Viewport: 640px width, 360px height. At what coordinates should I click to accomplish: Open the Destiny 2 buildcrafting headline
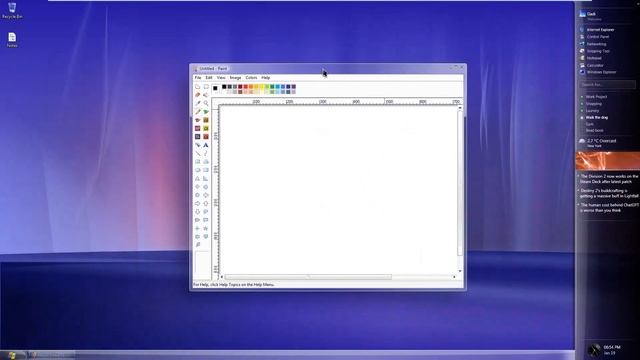(x=609, y=193)
